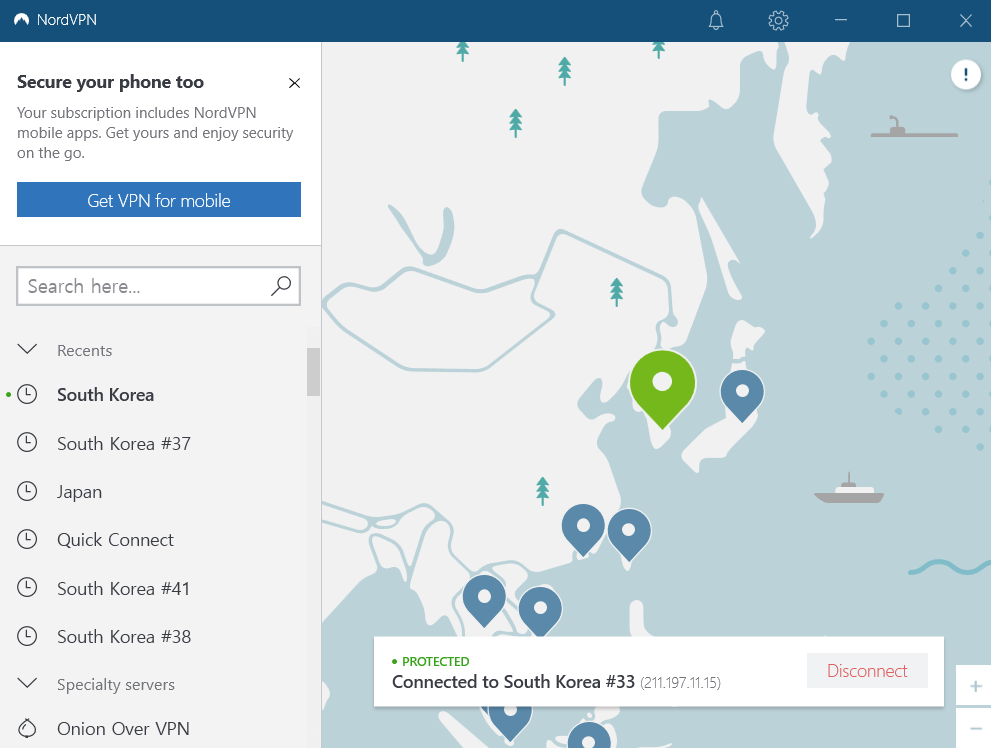Dismiss the Secure your phone banner
Viewport: 991px width, 748px height.
294,83
